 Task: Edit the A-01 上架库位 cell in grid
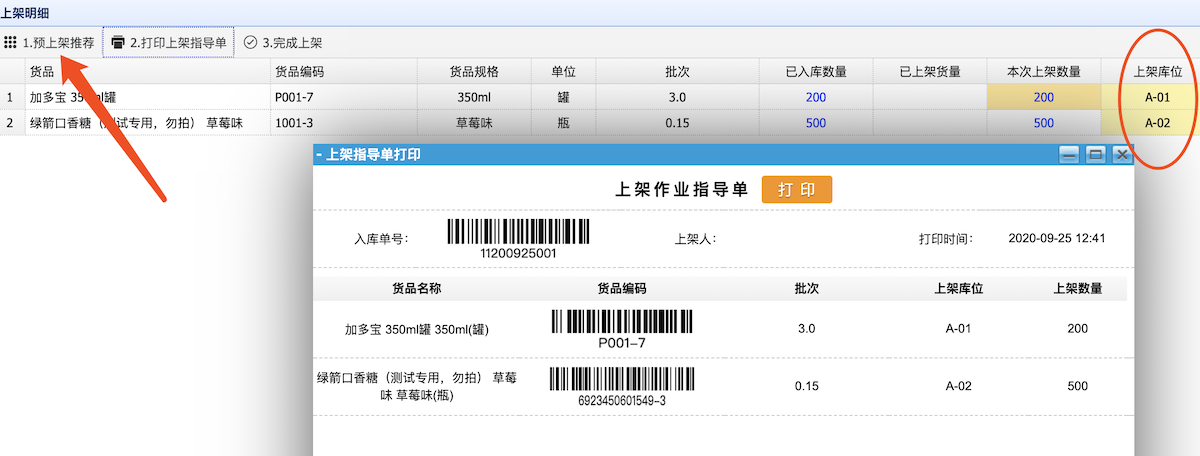(x=1158, y=97)
